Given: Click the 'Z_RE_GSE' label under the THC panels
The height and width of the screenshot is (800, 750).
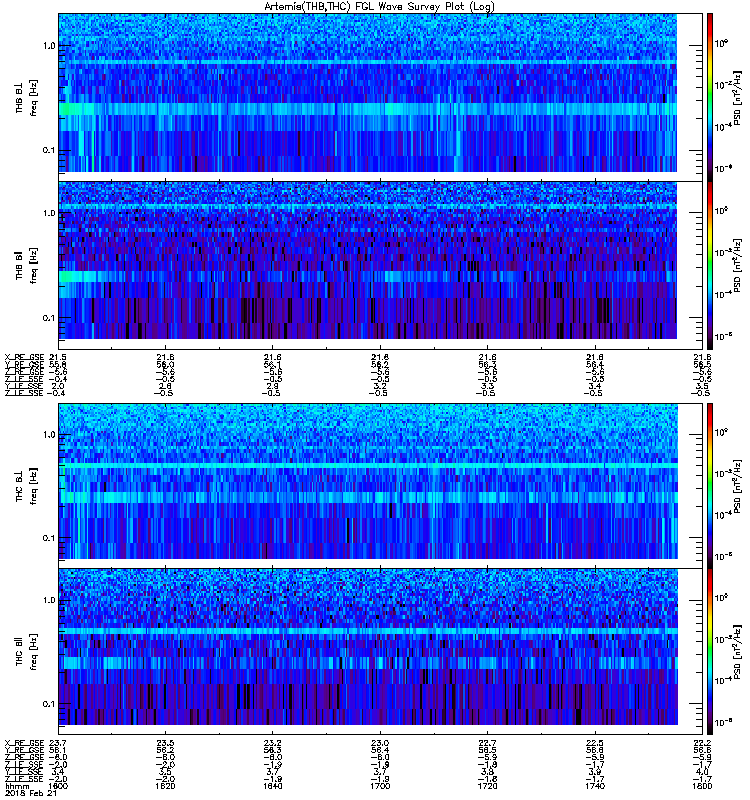Looking at the screenshot, I should (x=24, y=757).
